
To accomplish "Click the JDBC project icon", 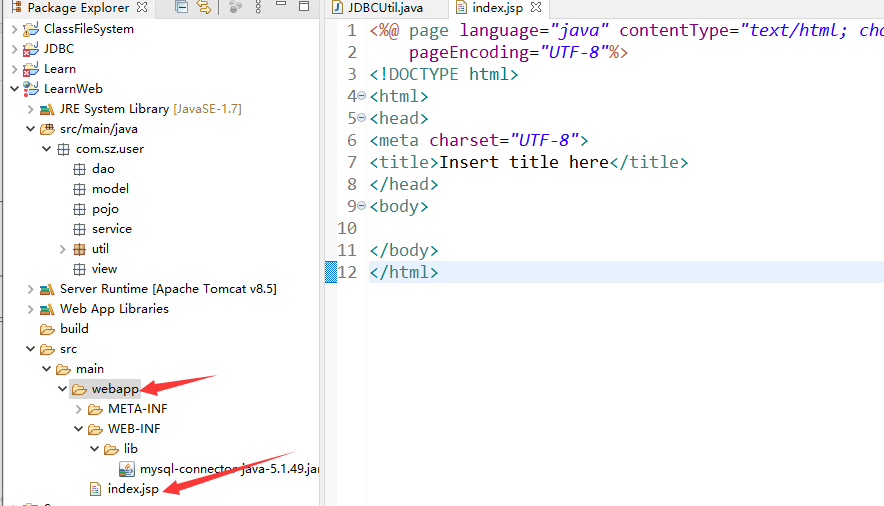I will point(30,49).
